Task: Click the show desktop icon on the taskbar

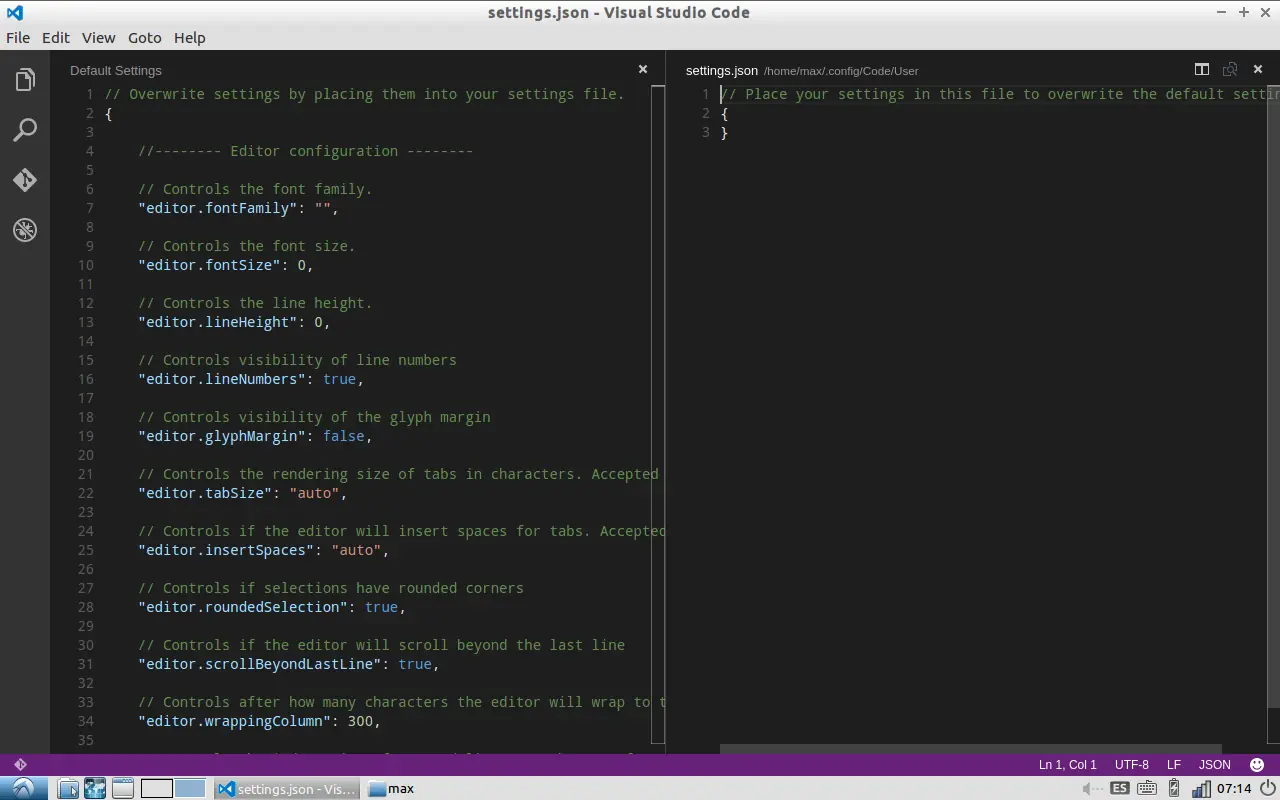Action: [x=122, y=788]
